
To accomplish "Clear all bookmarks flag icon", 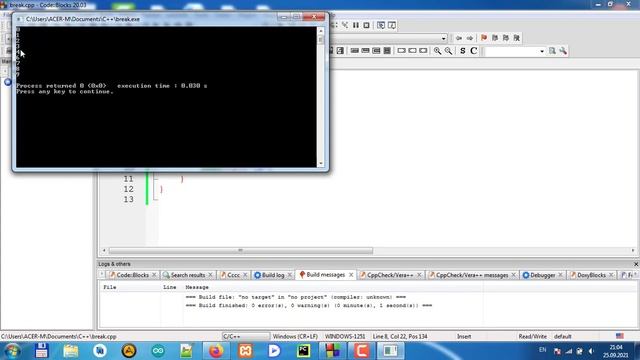I will [x=517, y=38].
